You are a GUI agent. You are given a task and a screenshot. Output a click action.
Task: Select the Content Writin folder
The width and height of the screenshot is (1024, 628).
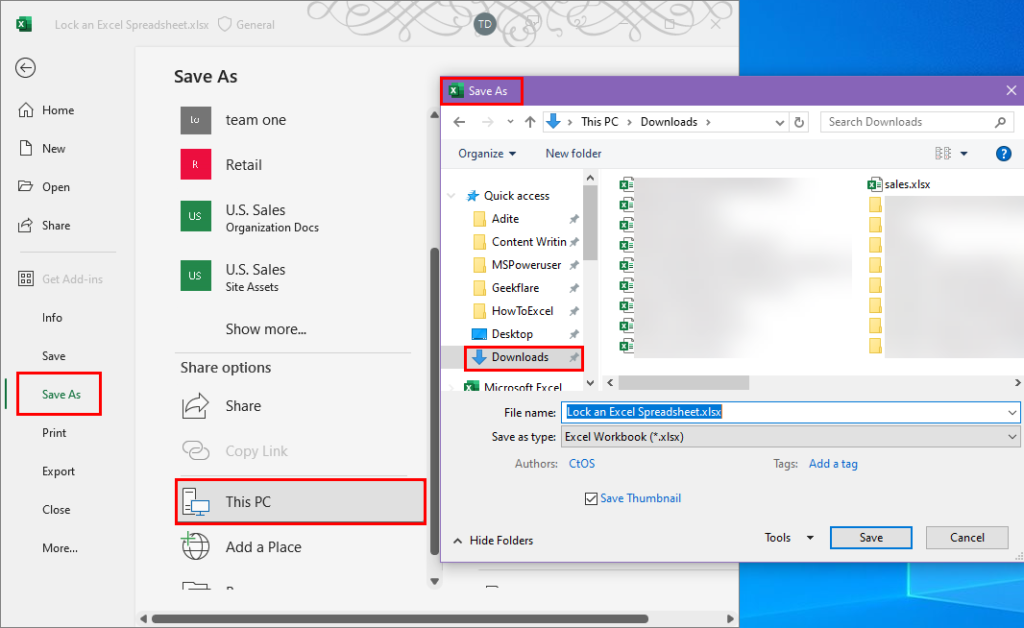pos(529,242)
